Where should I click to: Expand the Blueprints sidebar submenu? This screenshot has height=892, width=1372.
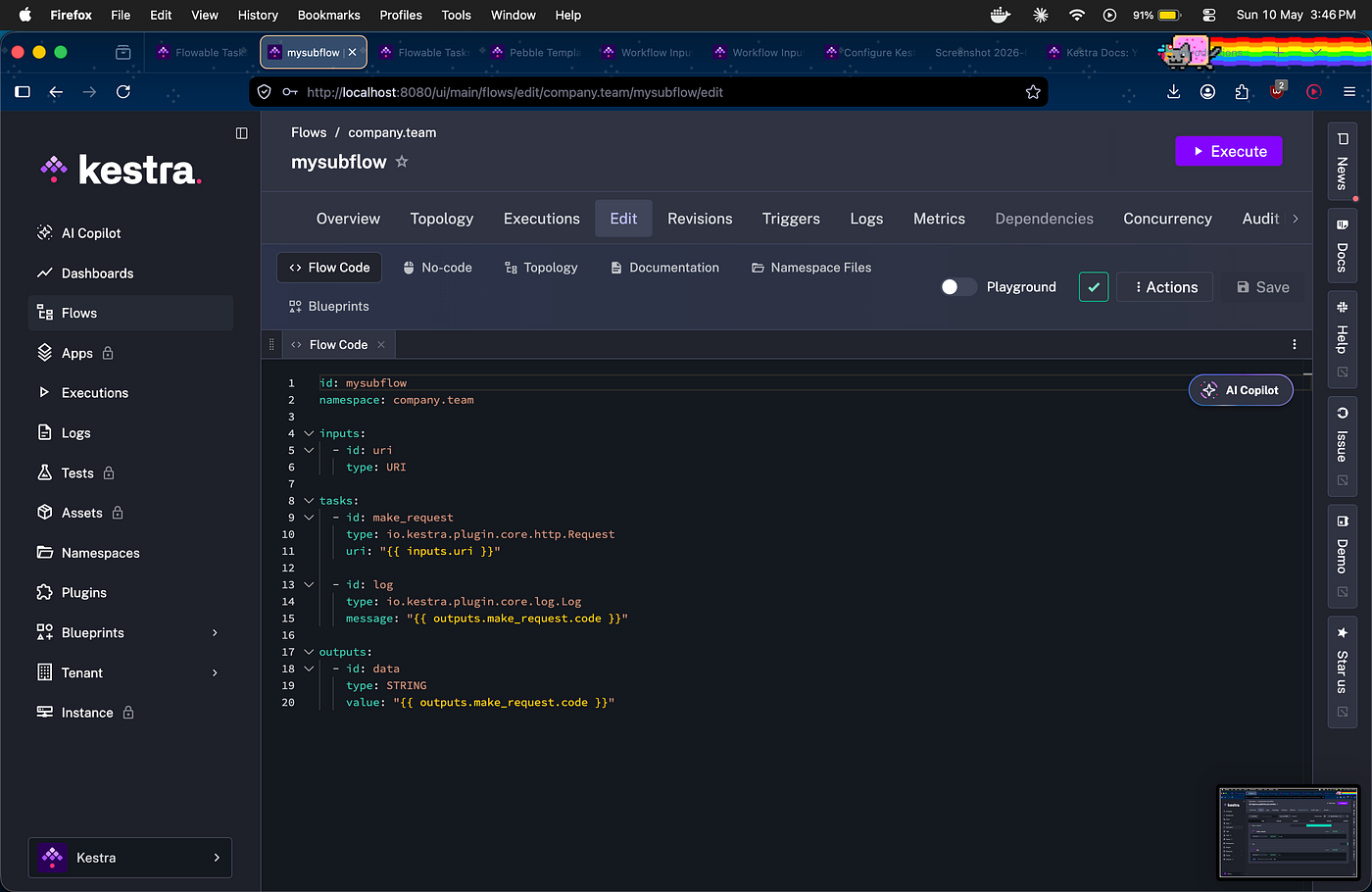click(215, 633)
